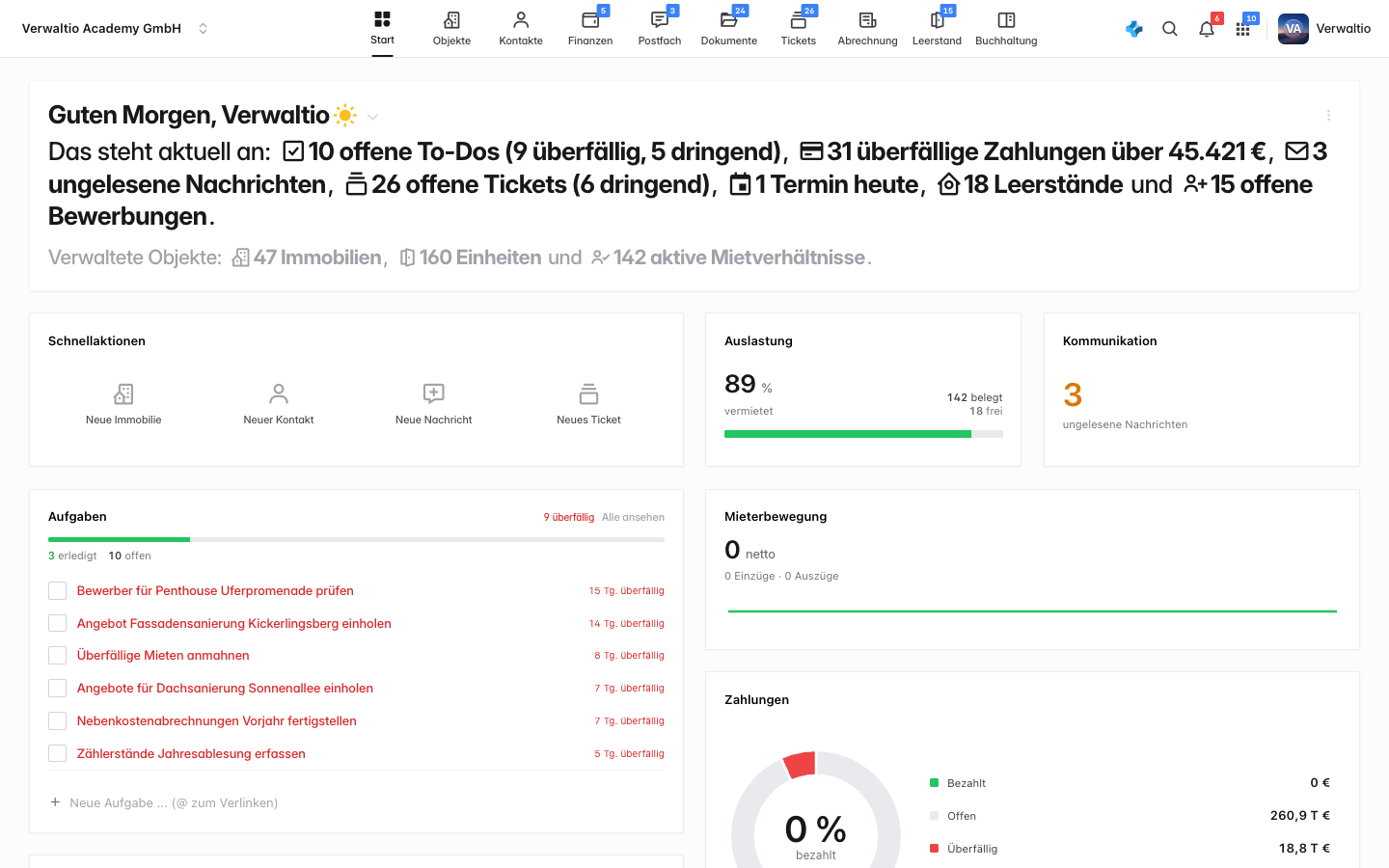Click the Offen 260,9 T € amount
Viewport: 1389px width, 868px height.
point(1299,816)
